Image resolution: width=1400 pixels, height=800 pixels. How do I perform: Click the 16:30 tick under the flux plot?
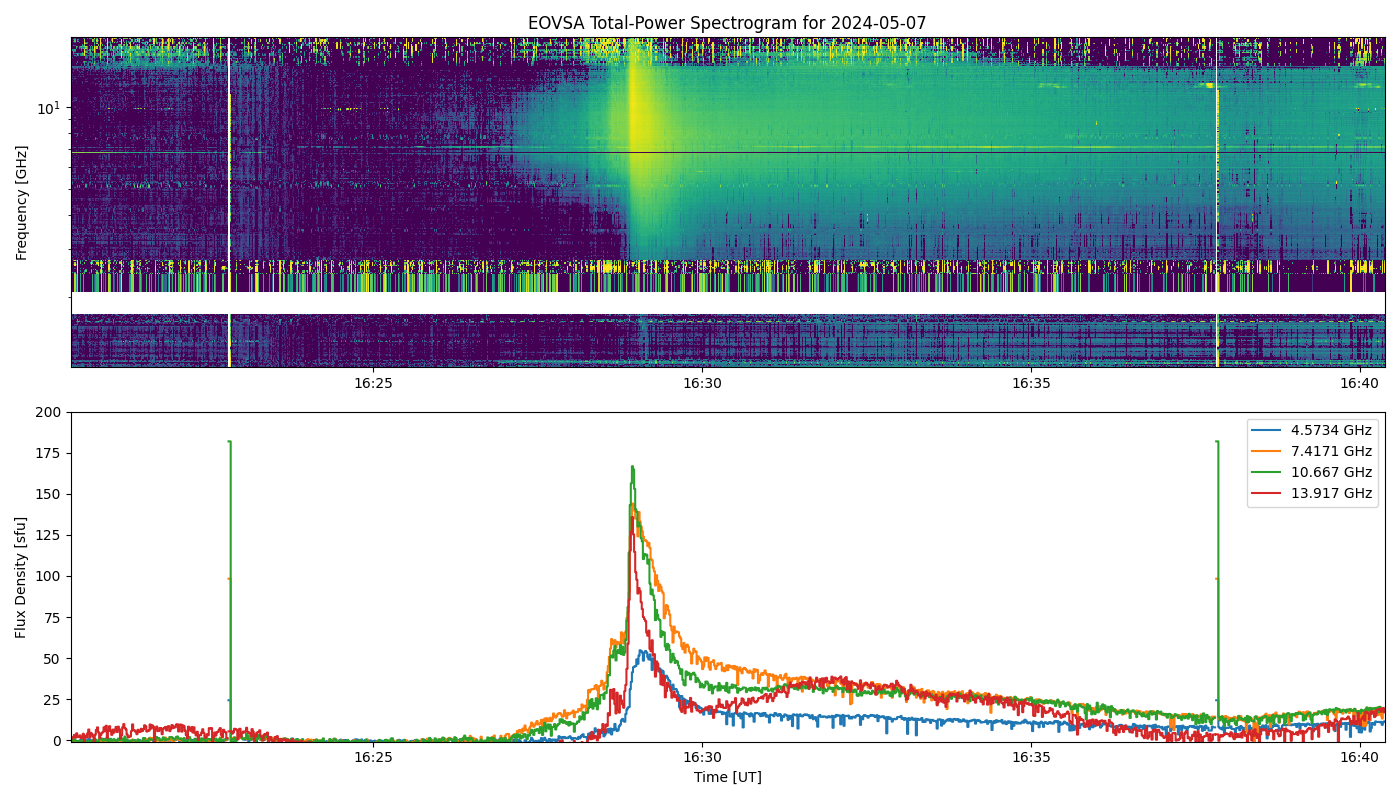[701, 757]
